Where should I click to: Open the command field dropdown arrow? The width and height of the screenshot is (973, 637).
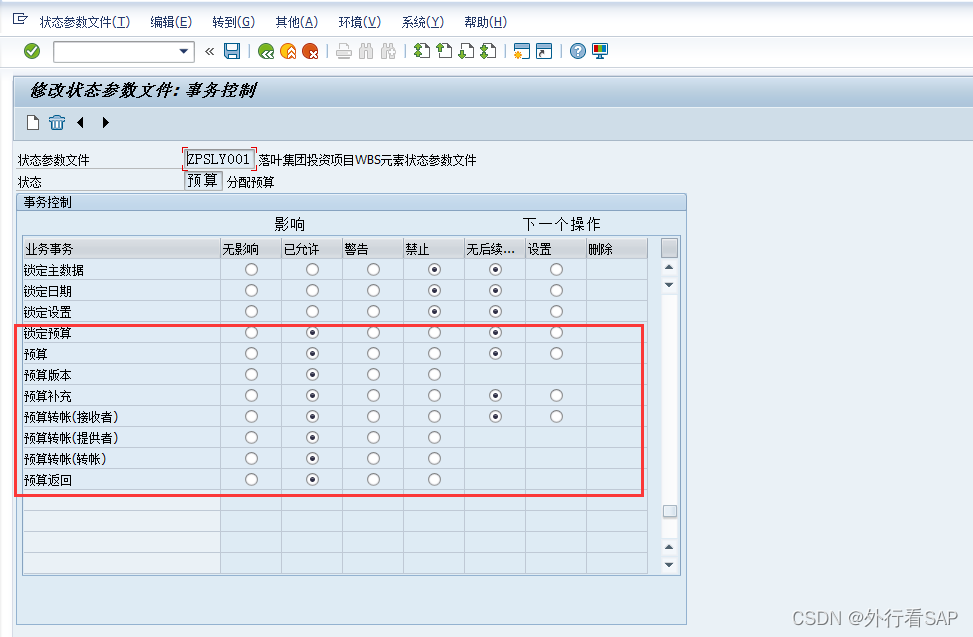pos(184,51)
